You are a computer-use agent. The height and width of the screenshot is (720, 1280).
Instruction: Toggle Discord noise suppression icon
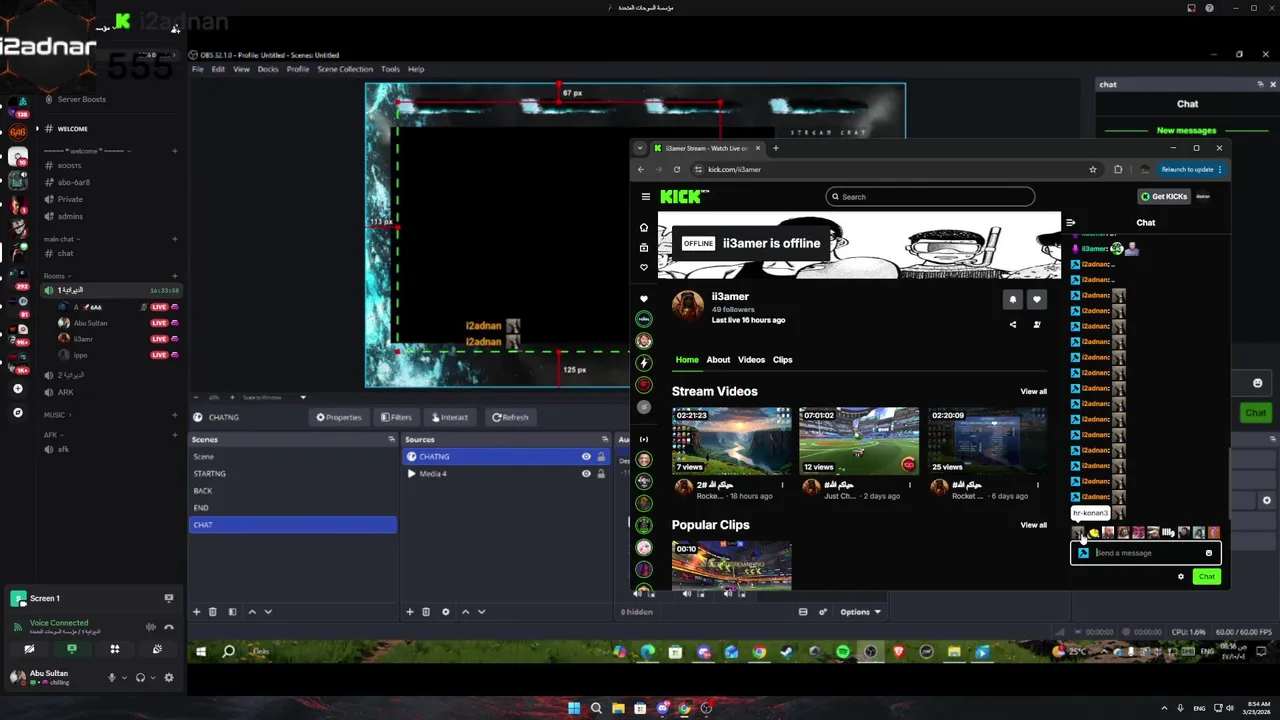(x=151, y=627)
